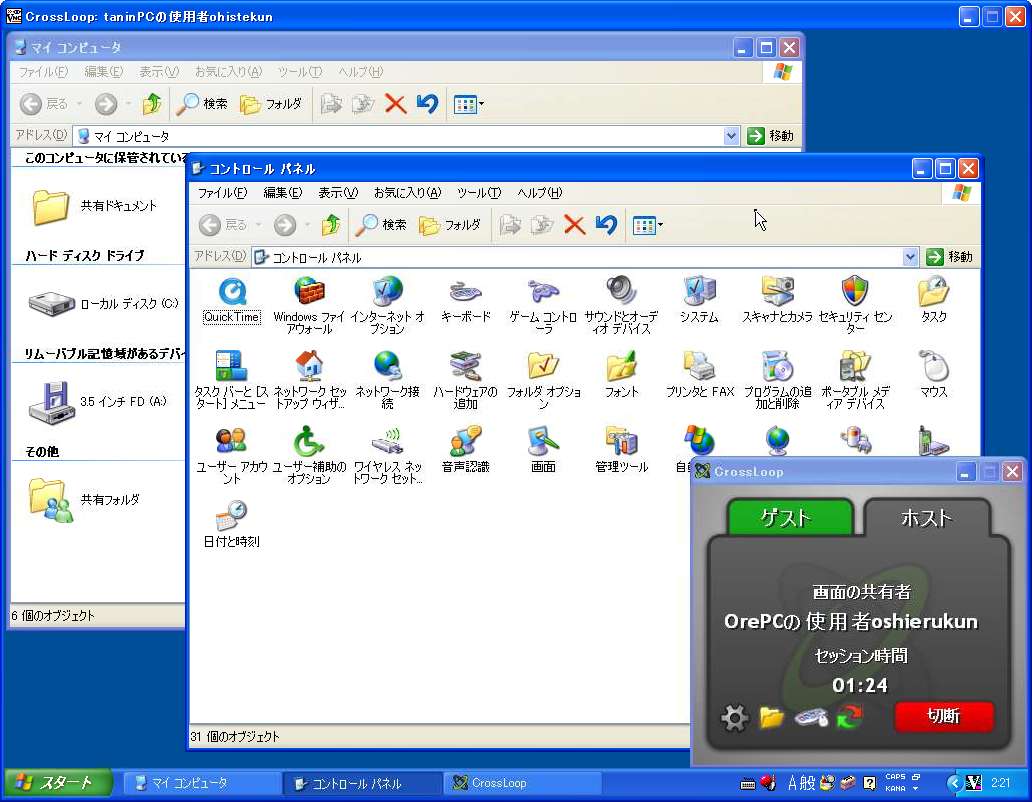
Task: Open 日付と時刻 icon
Action: tap(232, 516)
